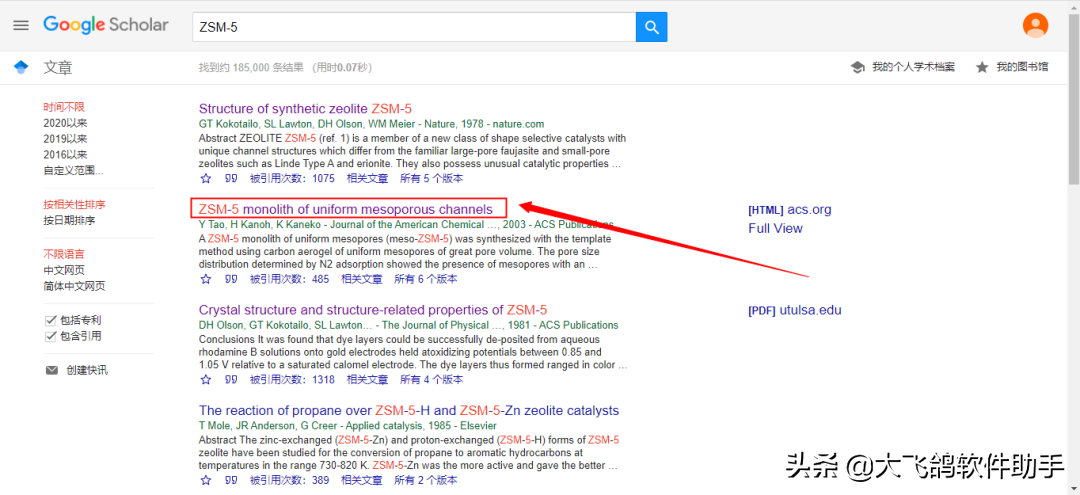Open the hamburger menu icon

point(21,25)
